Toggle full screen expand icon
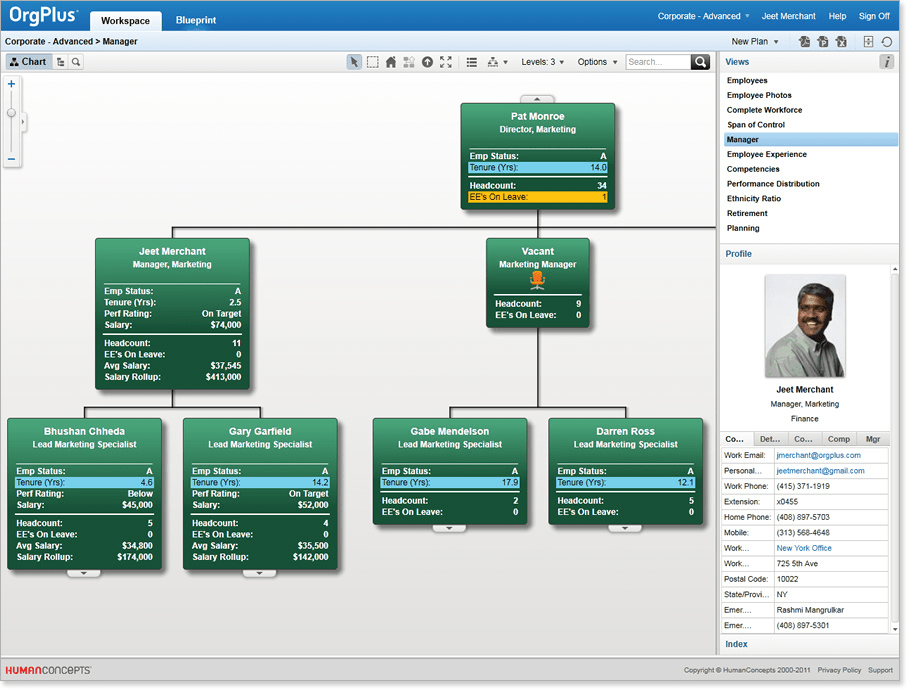This screenshot has width=910, height=691. click(x=446, y=62)
